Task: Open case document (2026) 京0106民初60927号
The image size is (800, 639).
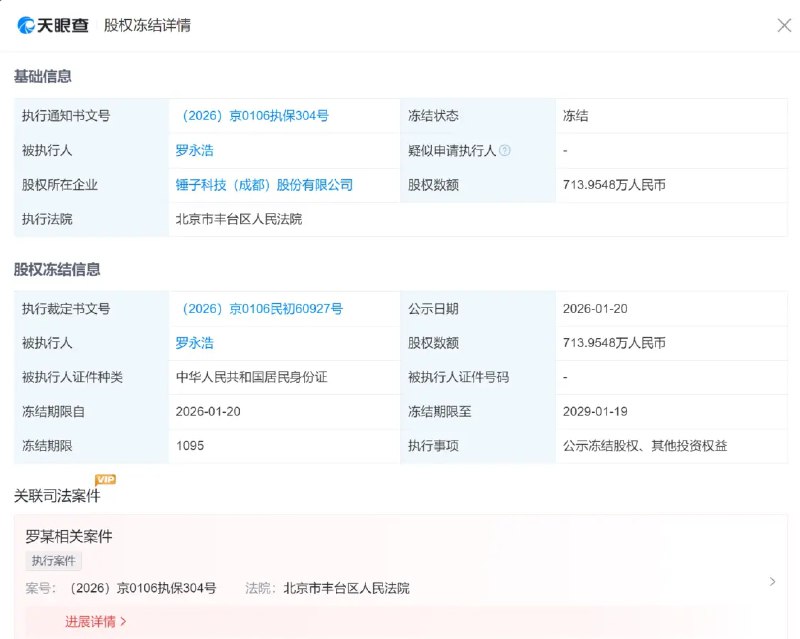Action: coord(262,308)
